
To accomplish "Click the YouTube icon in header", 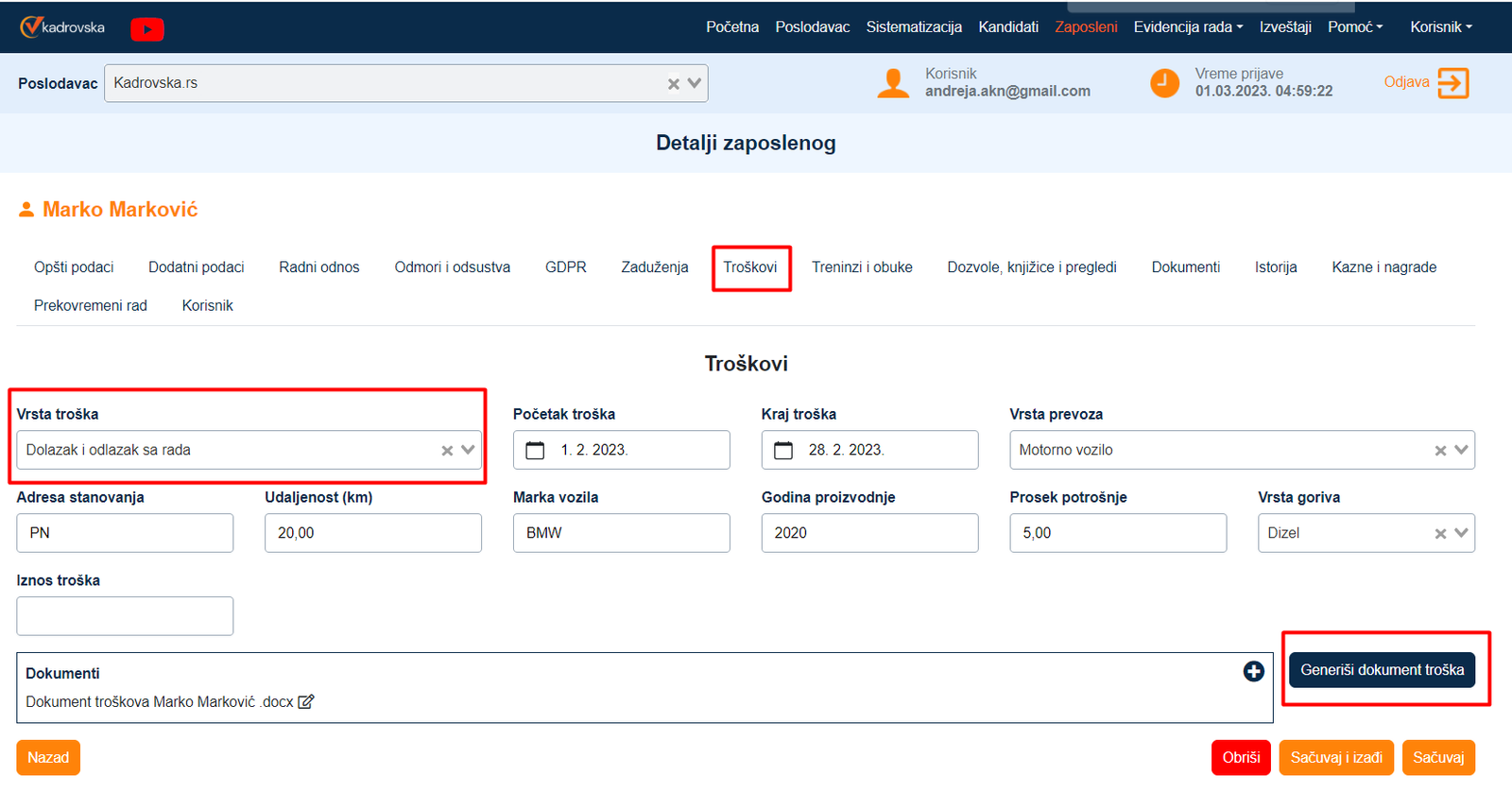I will point(146,29).
